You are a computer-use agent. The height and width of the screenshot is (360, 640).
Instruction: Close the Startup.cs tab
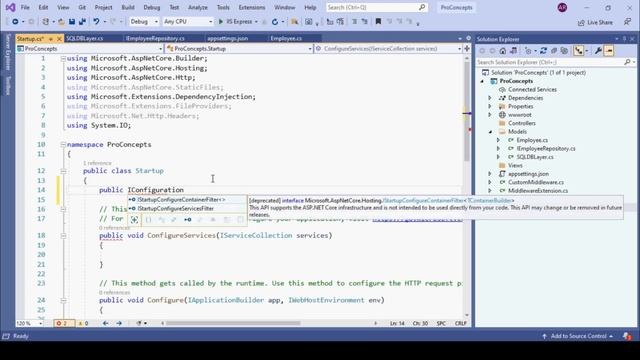59,39
